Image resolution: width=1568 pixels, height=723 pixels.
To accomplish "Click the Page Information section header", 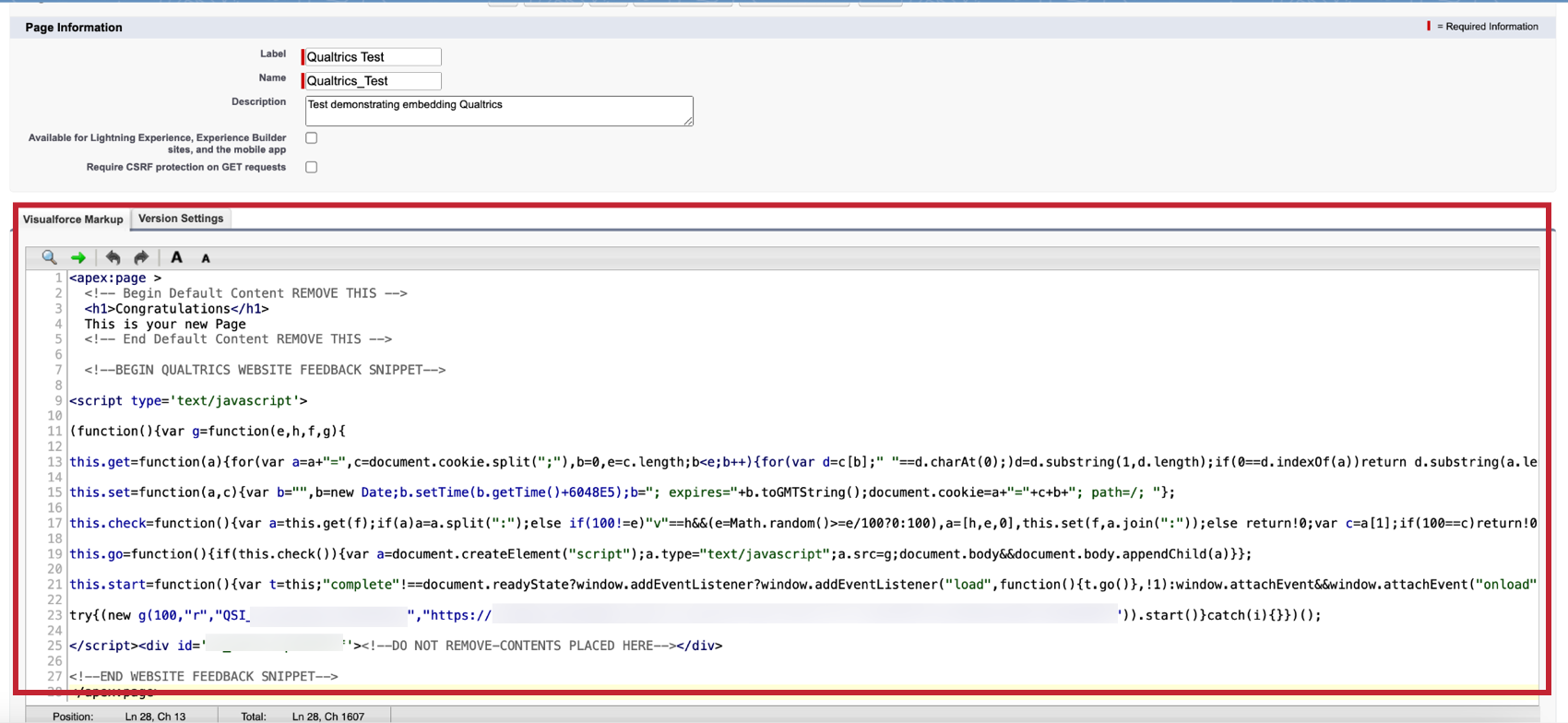I will [x=74, y=28].
